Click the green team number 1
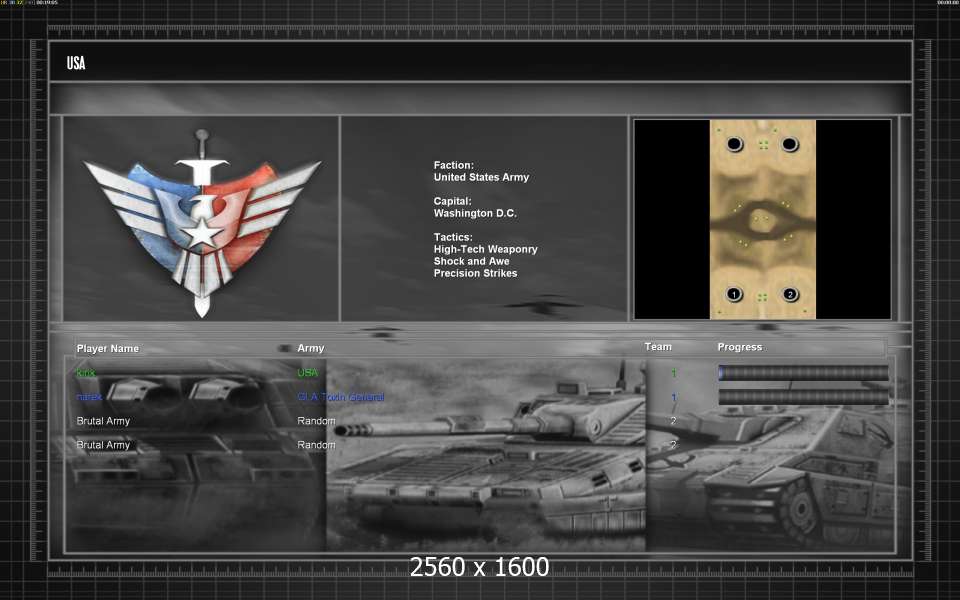Viewport: 960px width, 600px height. point(673,373)
